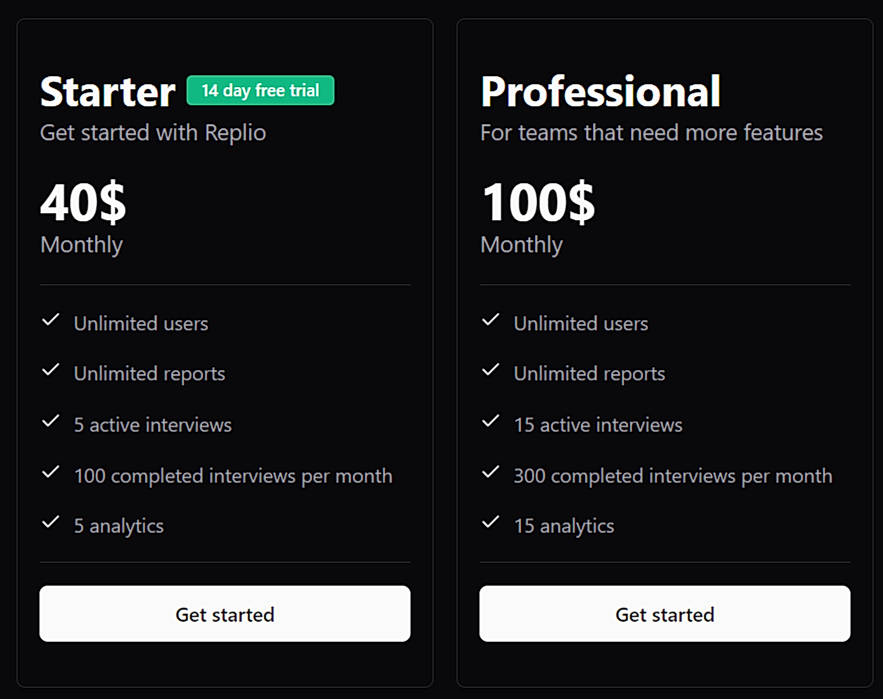This screenshot has width=883, height=699.
Task: Click the Get started with Replio subtitle
Action: tap(152, 132)
